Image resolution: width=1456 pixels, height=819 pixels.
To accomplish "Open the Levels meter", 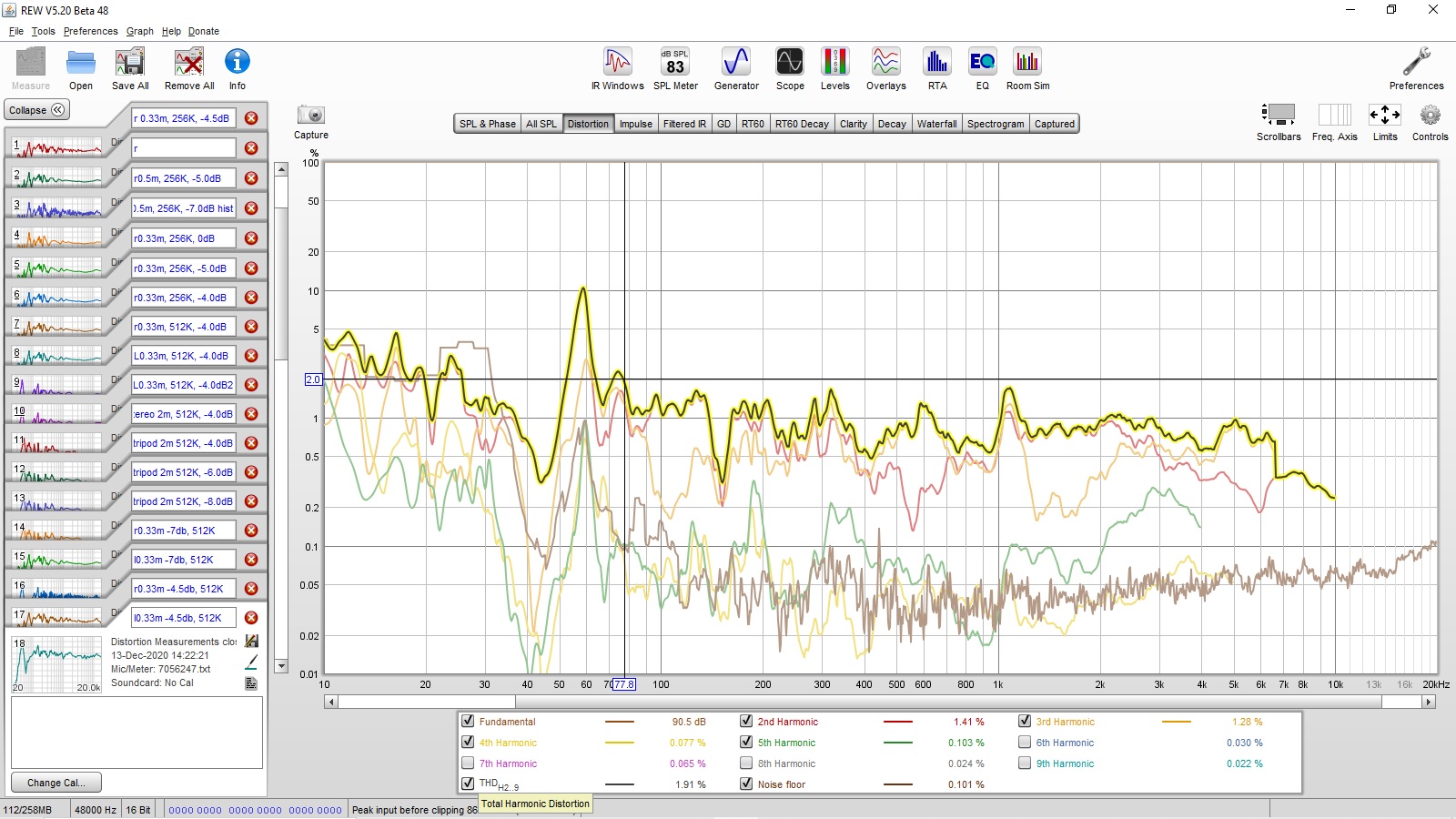I will click(835, 62).
